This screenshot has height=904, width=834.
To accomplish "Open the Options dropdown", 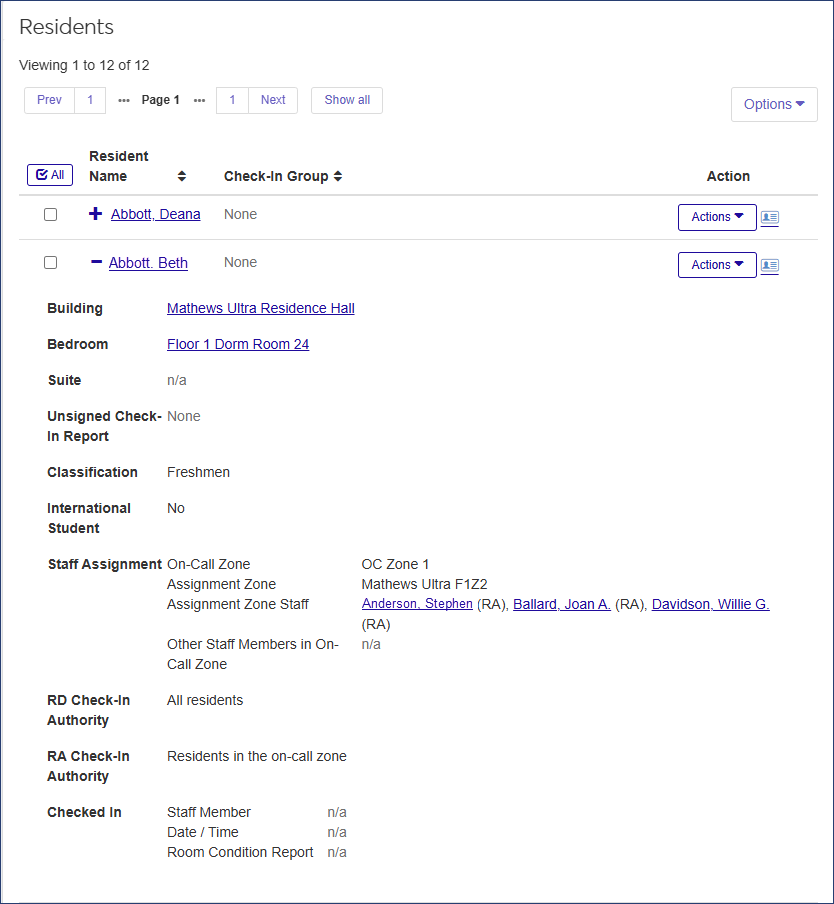I will pyautogui.click(x=774, y=104).
